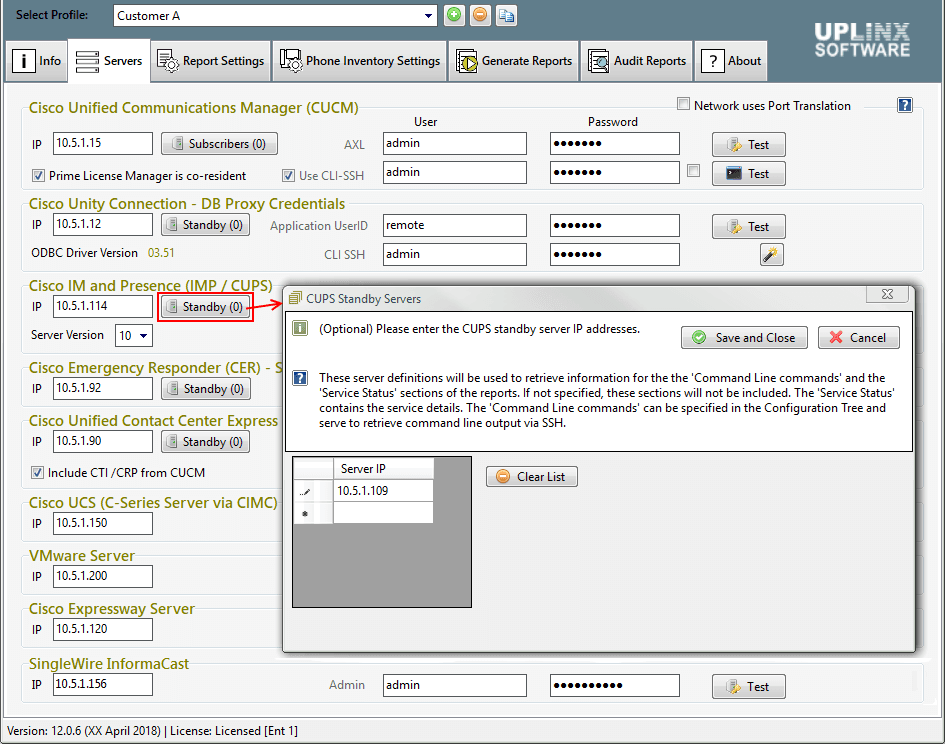Click the InformaCast Admin password field
945x745 pixels.
pyautogui.click(x=615, y=685)
